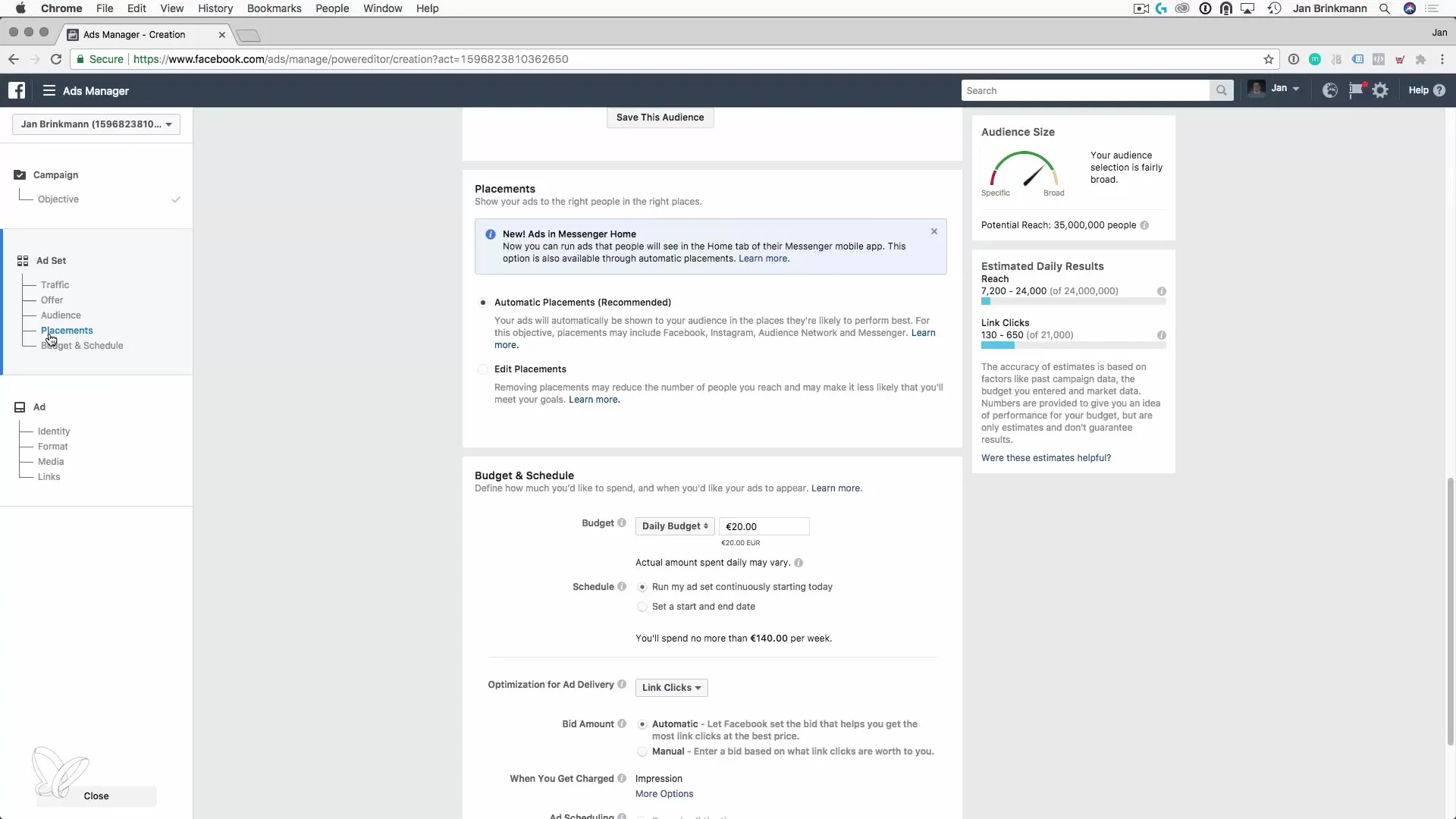This screenshot has height=819, width=1456.
Task: Open the View menu
Action: click(172, 8)
